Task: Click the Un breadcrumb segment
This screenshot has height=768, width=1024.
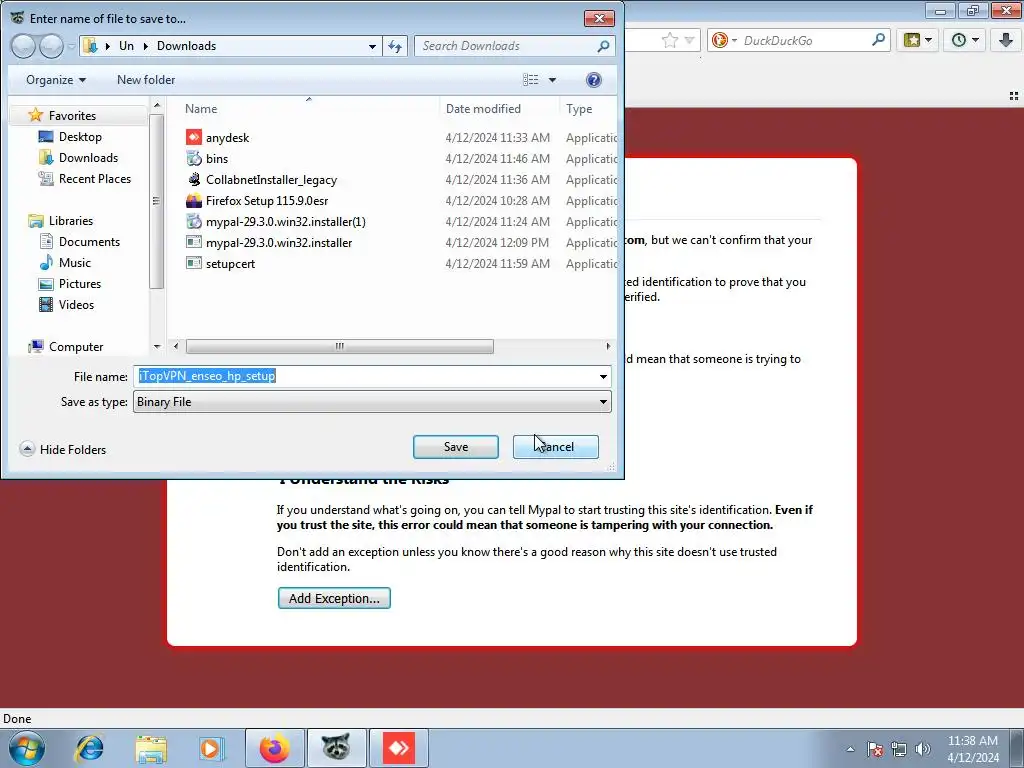Action: click(126, 46)
